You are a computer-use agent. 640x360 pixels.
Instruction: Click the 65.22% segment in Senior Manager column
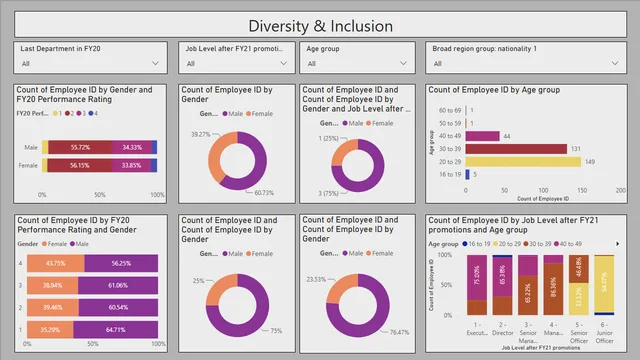coord(528,296)
